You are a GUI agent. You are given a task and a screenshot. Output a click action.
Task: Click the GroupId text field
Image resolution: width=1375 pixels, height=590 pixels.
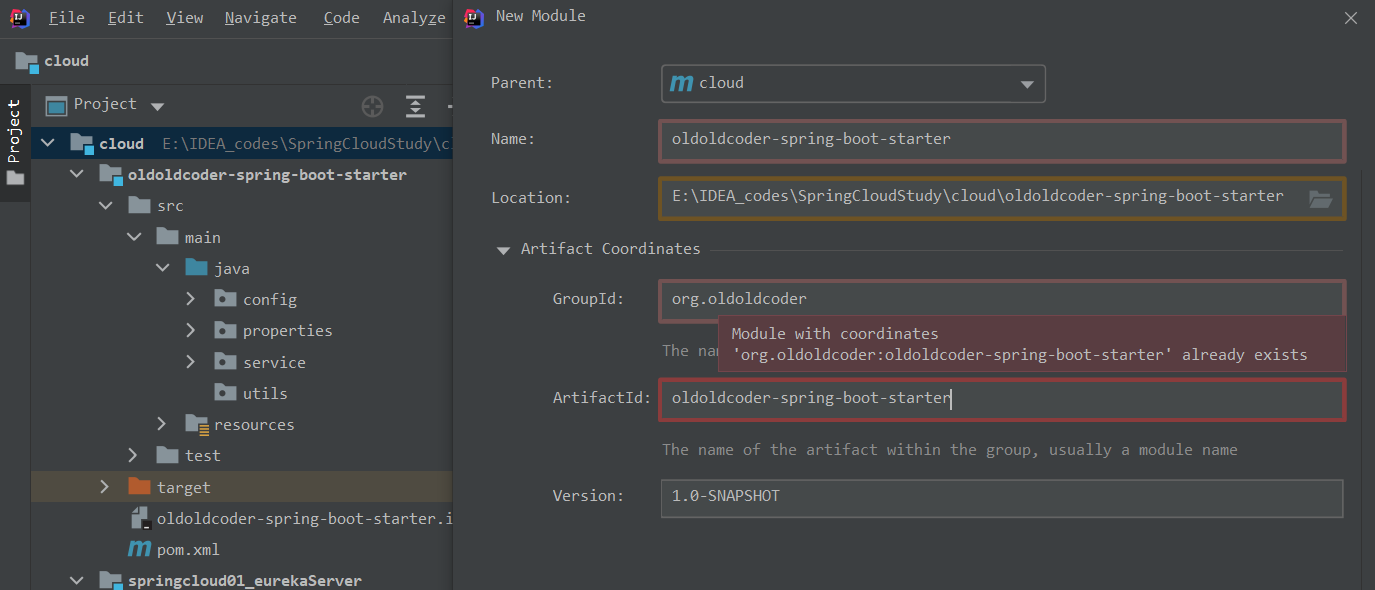pyautogui.click(x=1001, y=299)
